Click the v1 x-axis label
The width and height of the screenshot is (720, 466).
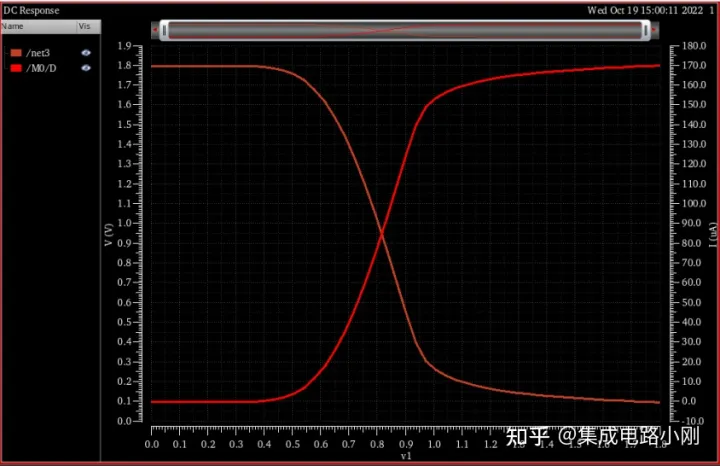(406, 456)
